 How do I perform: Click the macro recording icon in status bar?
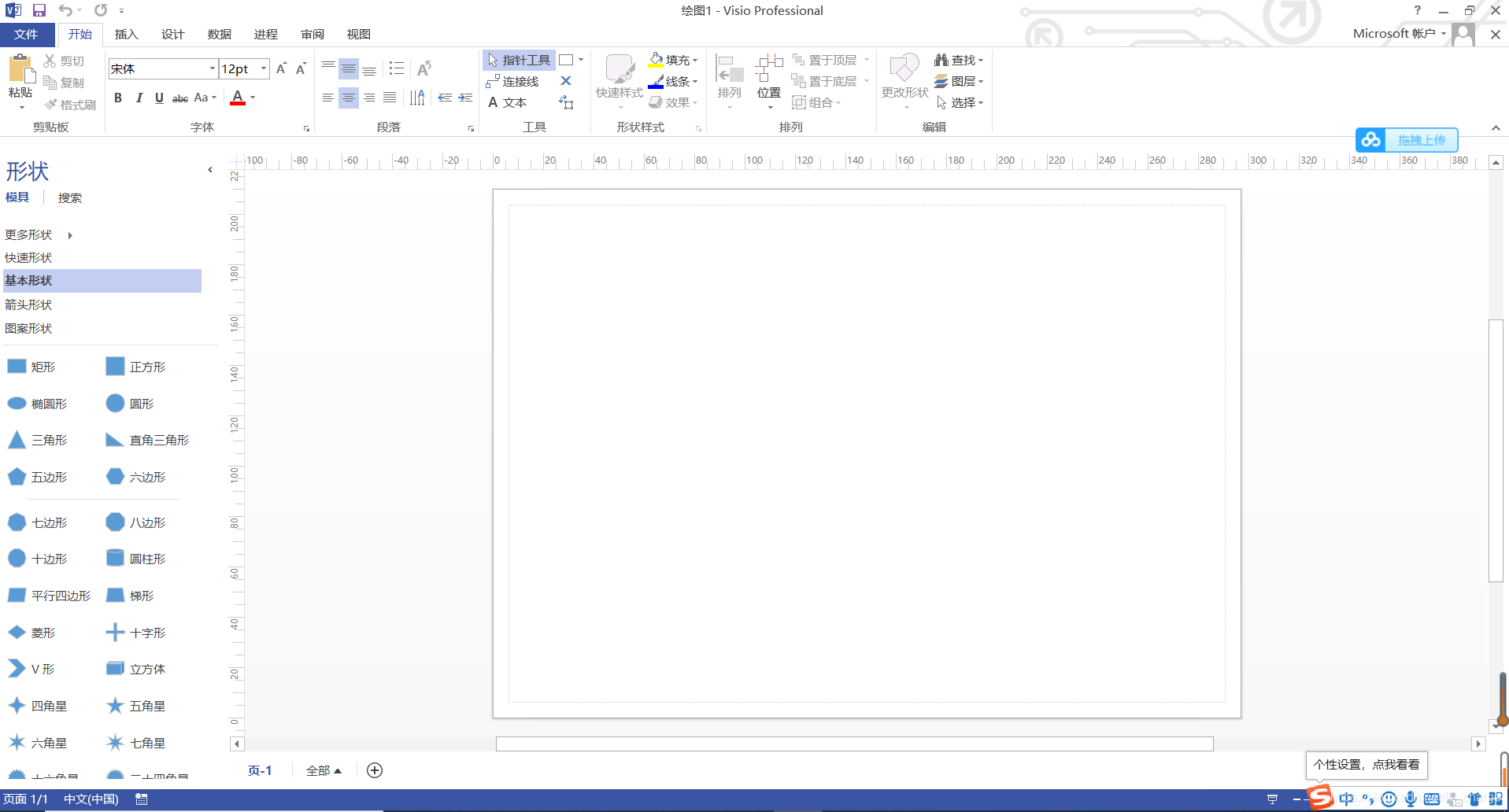coord(142,799)
